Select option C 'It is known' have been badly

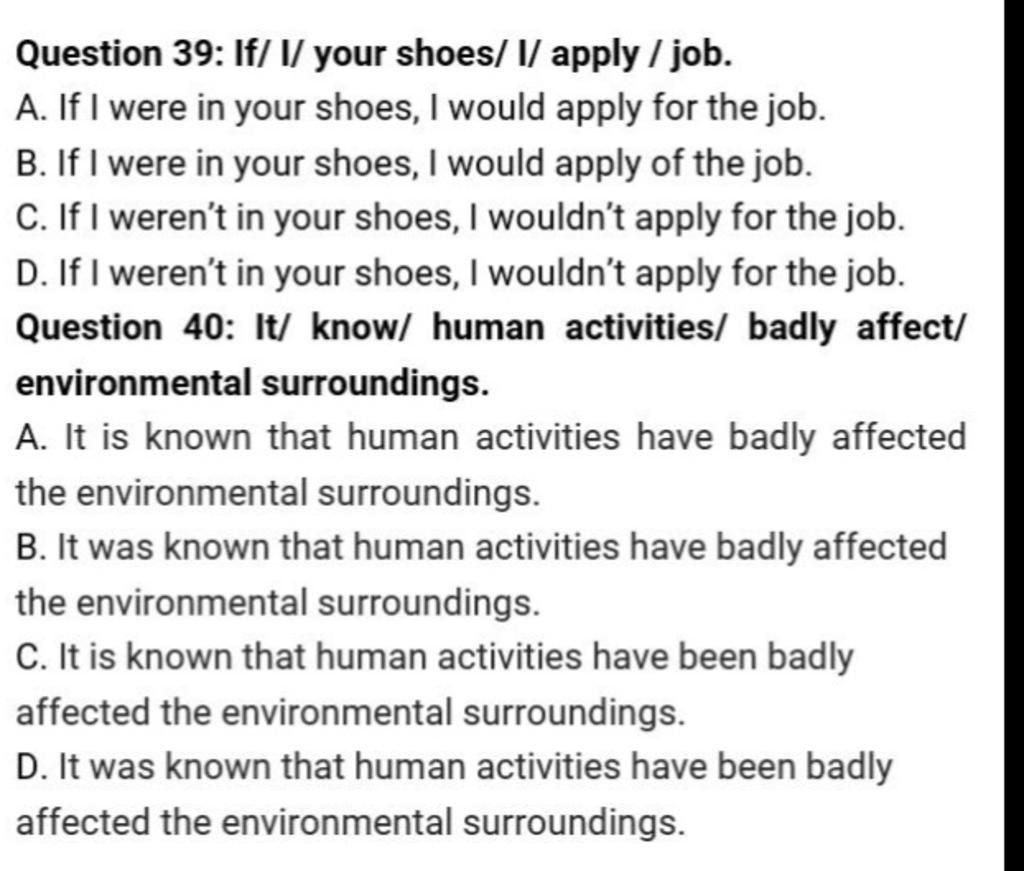[x=435, y=684]
